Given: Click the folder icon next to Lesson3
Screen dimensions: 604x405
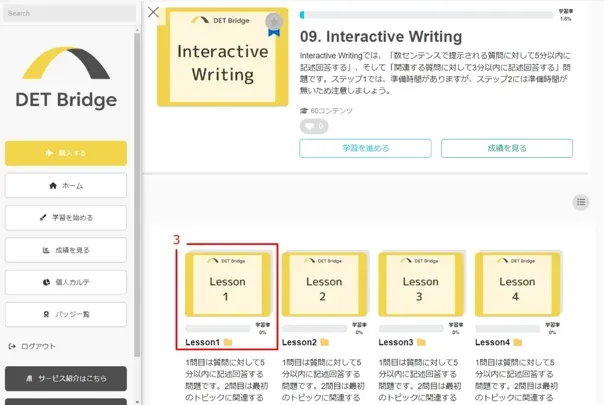Looking at the screenshot, I should click(421, 342).
